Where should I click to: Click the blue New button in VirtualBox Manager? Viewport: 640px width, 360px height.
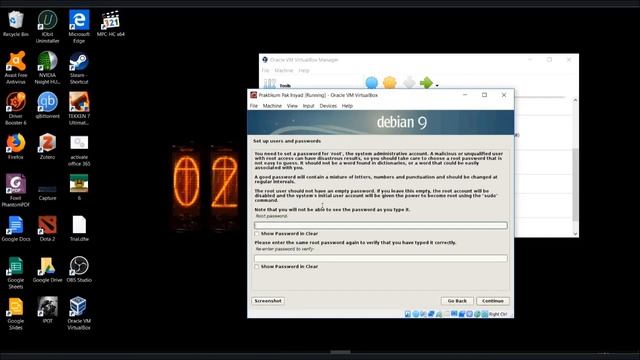371,82
